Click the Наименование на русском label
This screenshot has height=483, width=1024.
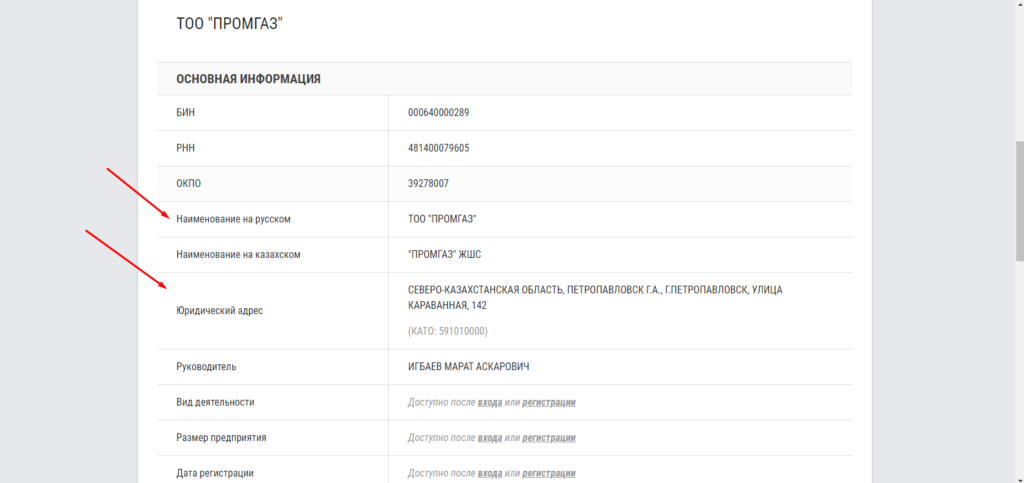tap(239, 219)
